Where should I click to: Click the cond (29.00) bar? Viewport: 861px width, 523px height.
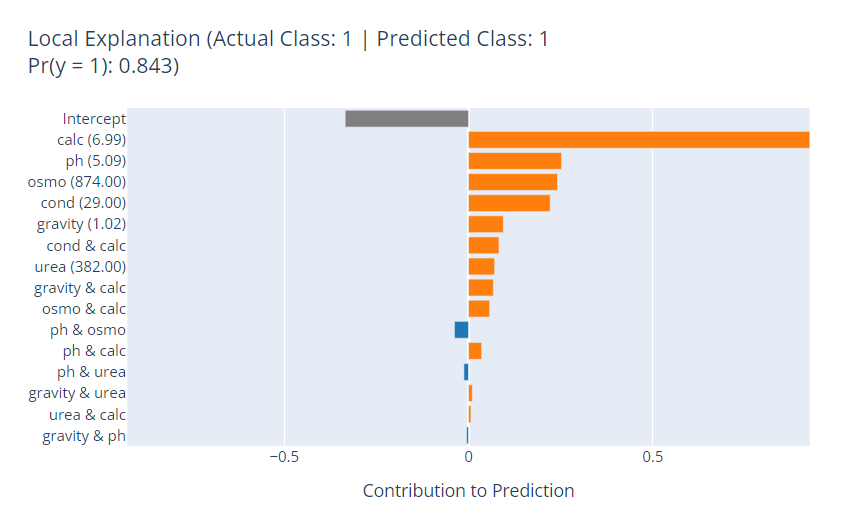point(509,203)
